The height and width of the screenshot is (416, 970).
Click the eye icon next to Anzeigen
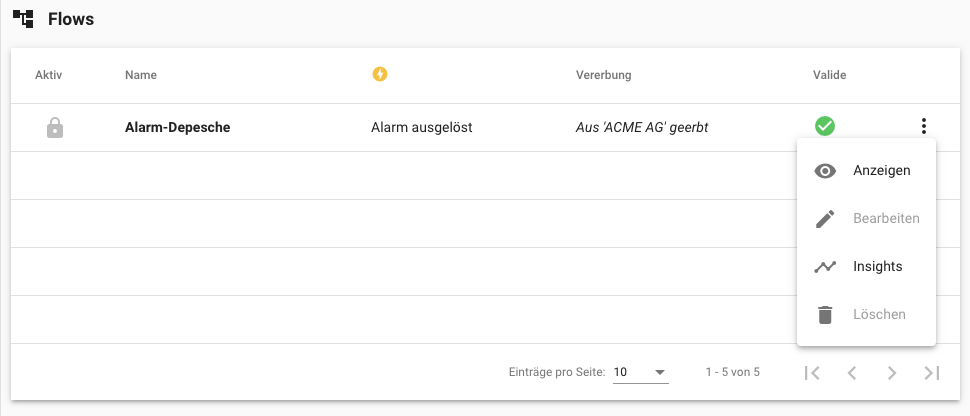point(825,171)
